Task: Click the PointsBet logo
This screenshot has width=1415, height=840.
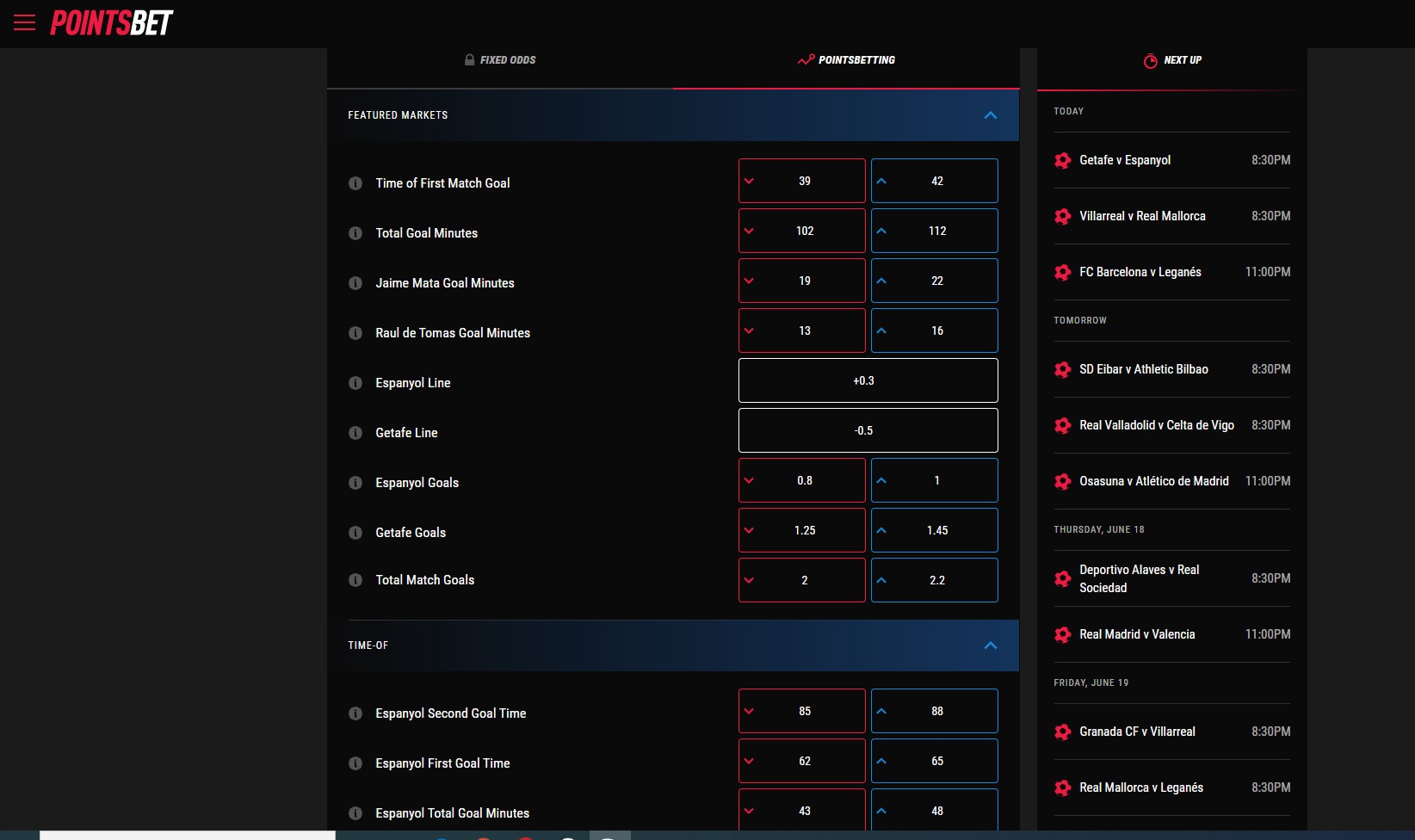Action: tap(112, 23)
